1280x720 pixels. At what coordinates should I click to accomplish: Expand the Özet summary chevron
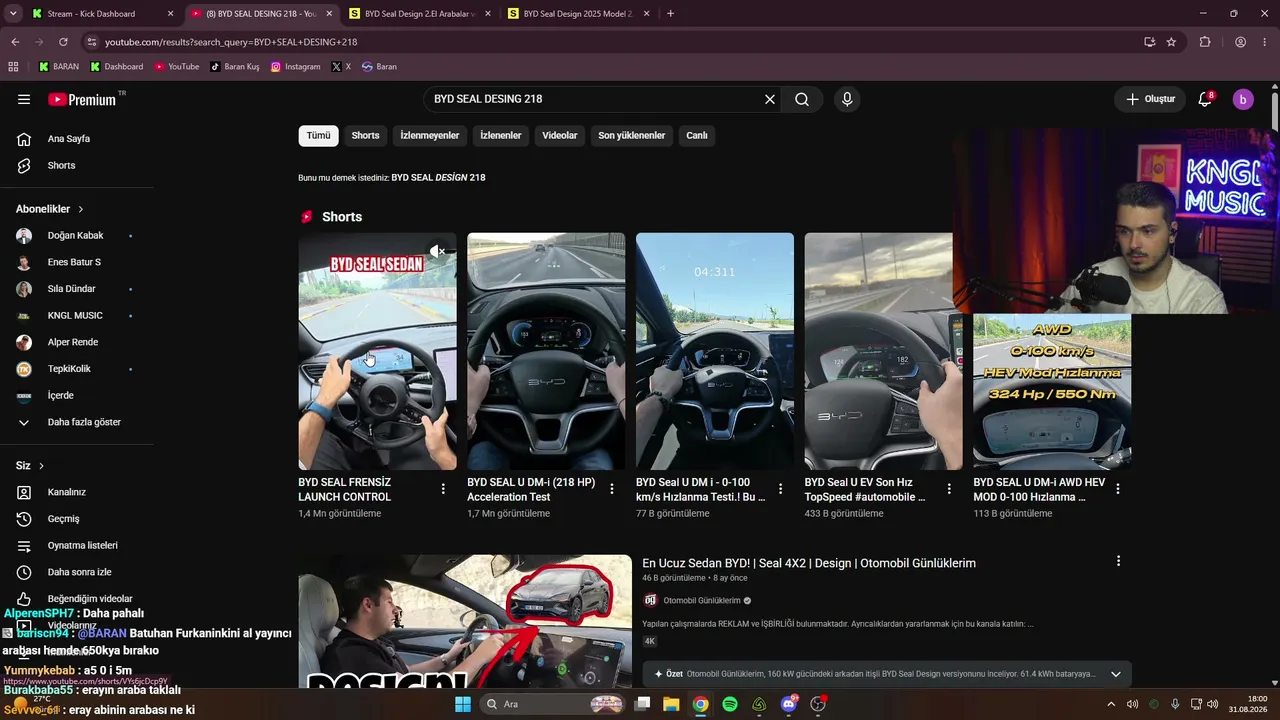point(1116,674)
